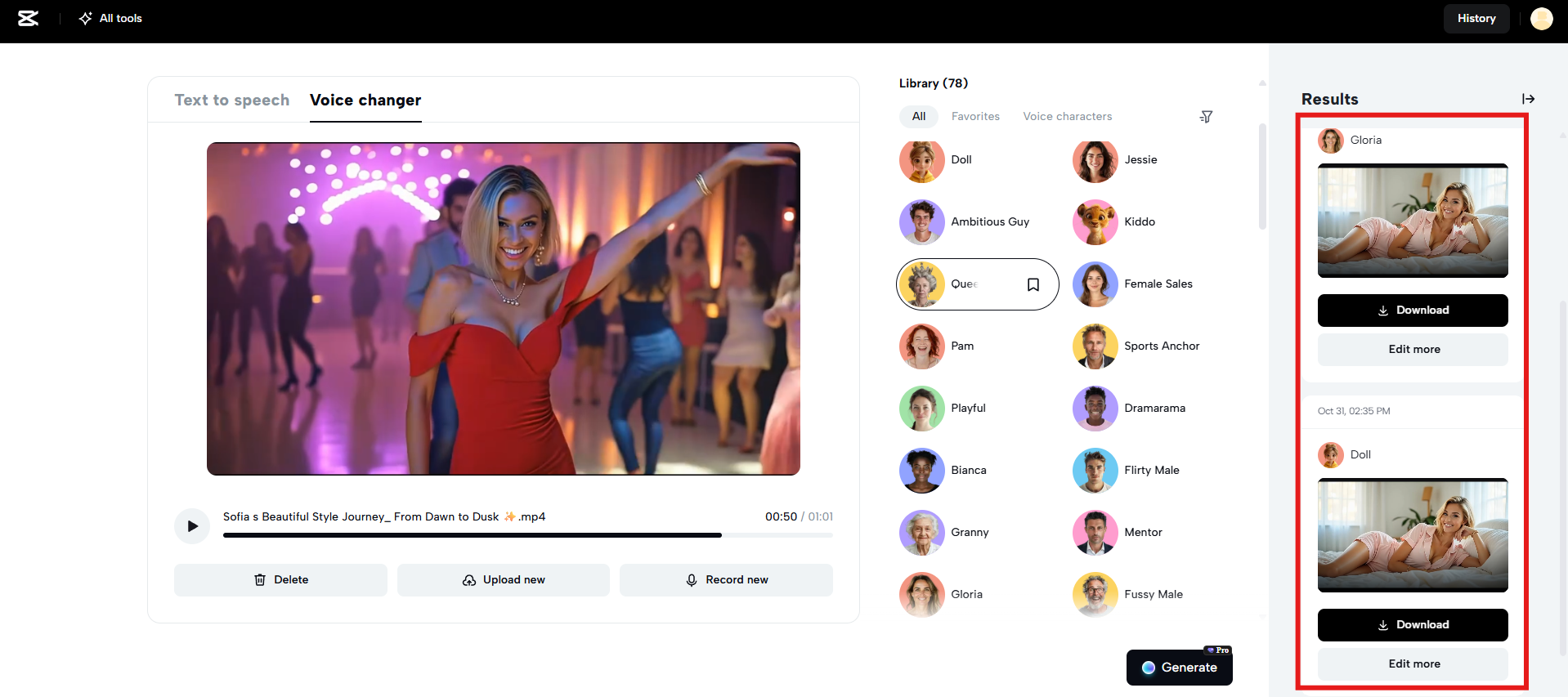Click the 00:50 elapsed time text
This screenshot has width=1568, height=697.
[x=781, y=516]
